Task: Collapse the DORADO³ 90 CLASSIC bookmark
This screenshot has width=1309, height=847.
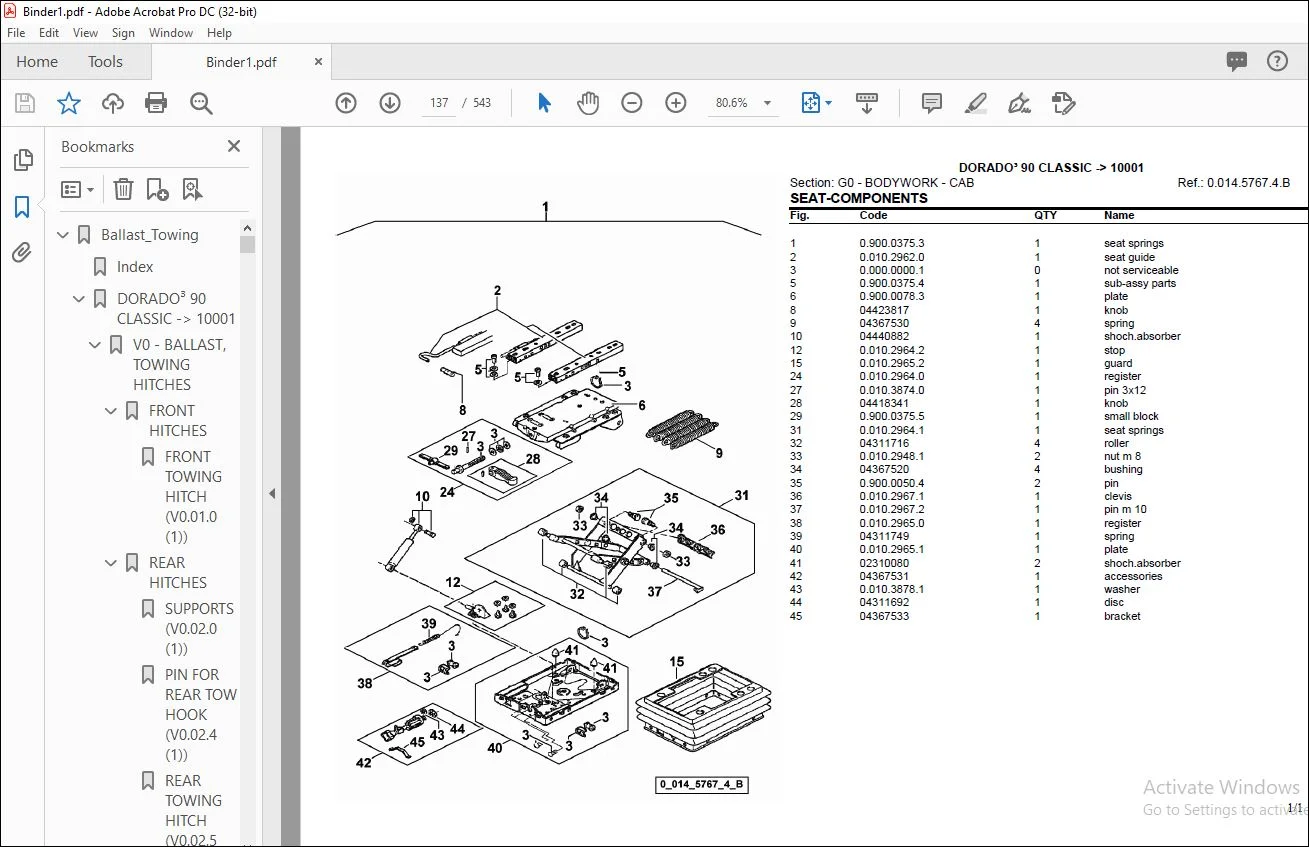Action: pyautogui.click(x=80, y=299)
